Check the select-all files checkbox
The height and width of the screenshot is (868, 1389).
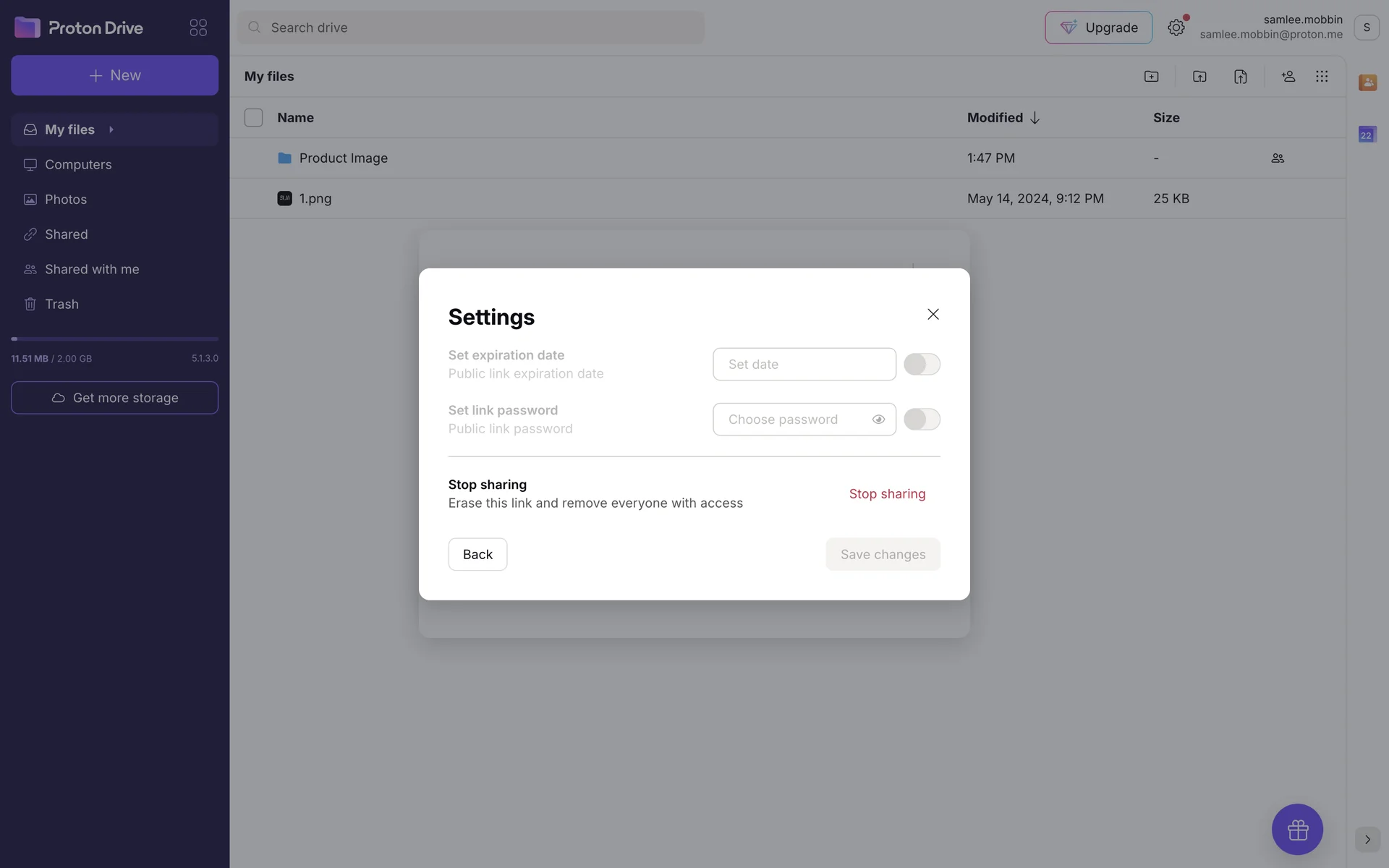coord(253,117)
